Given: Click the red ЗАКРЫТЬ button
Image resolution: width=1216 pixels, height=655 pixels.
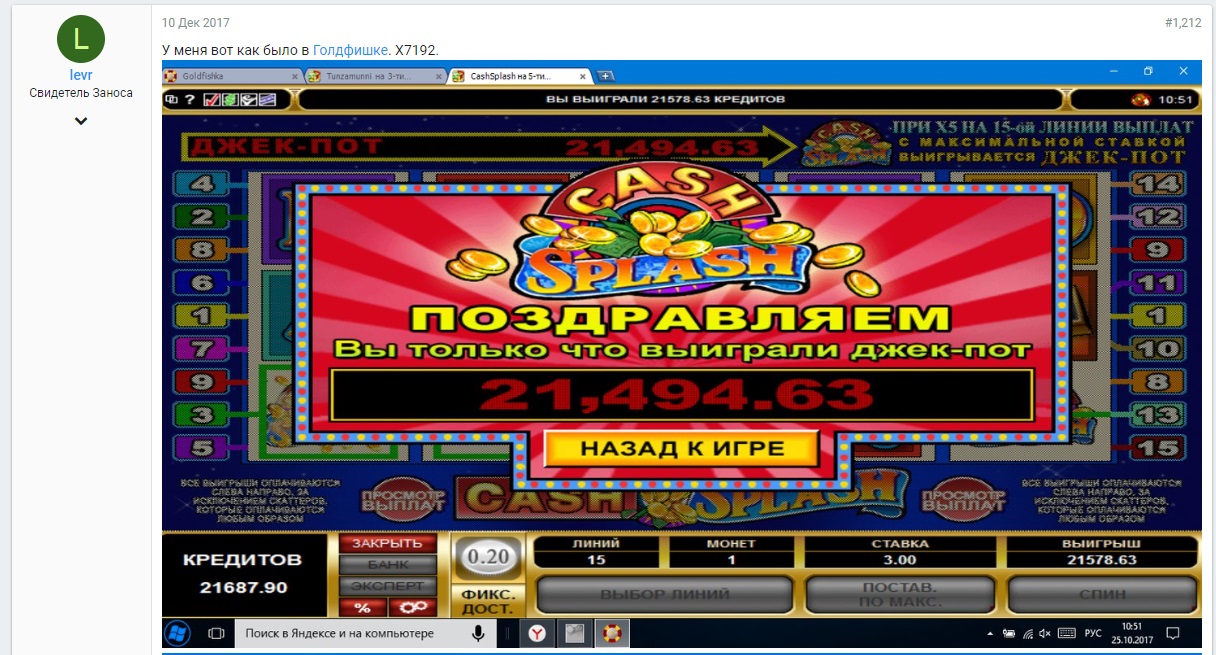Looking at the screenshot, I should tap(388, 544).
